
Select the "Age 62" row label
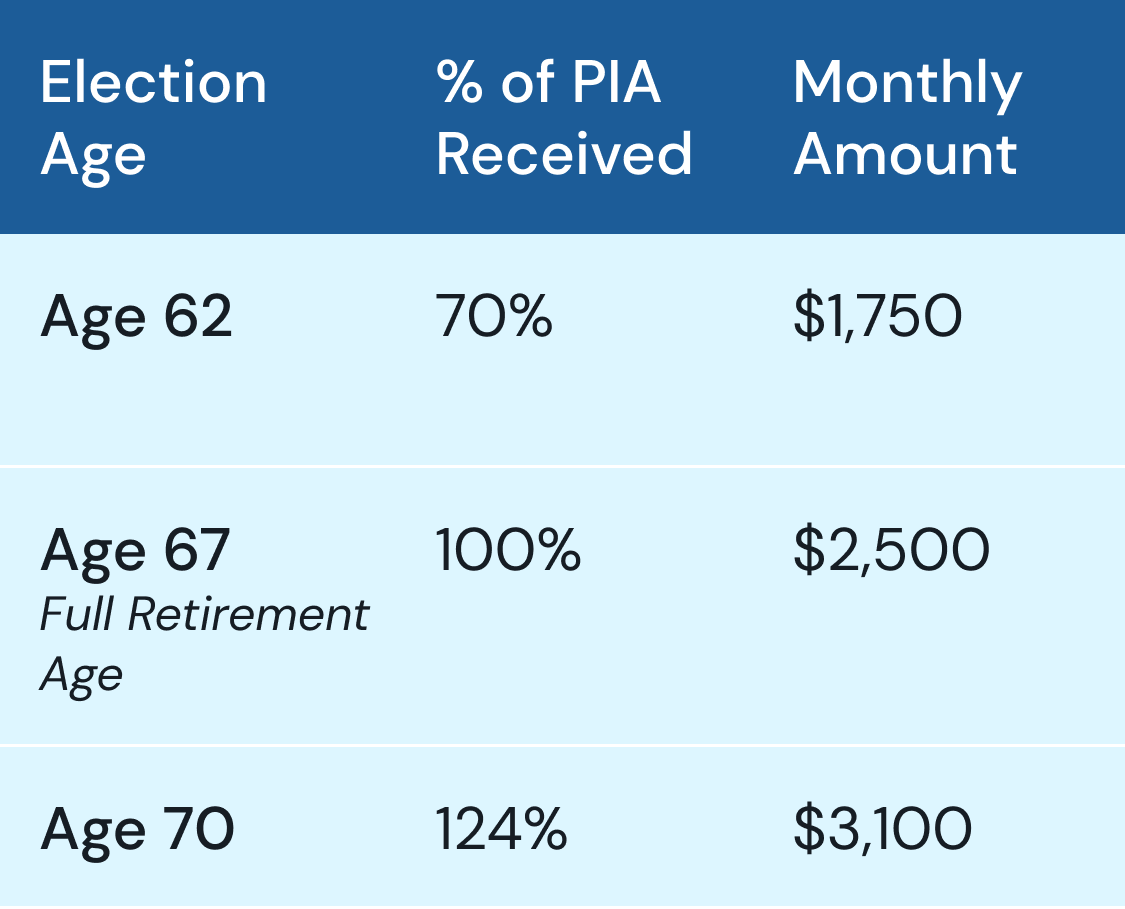click(136, 316)
